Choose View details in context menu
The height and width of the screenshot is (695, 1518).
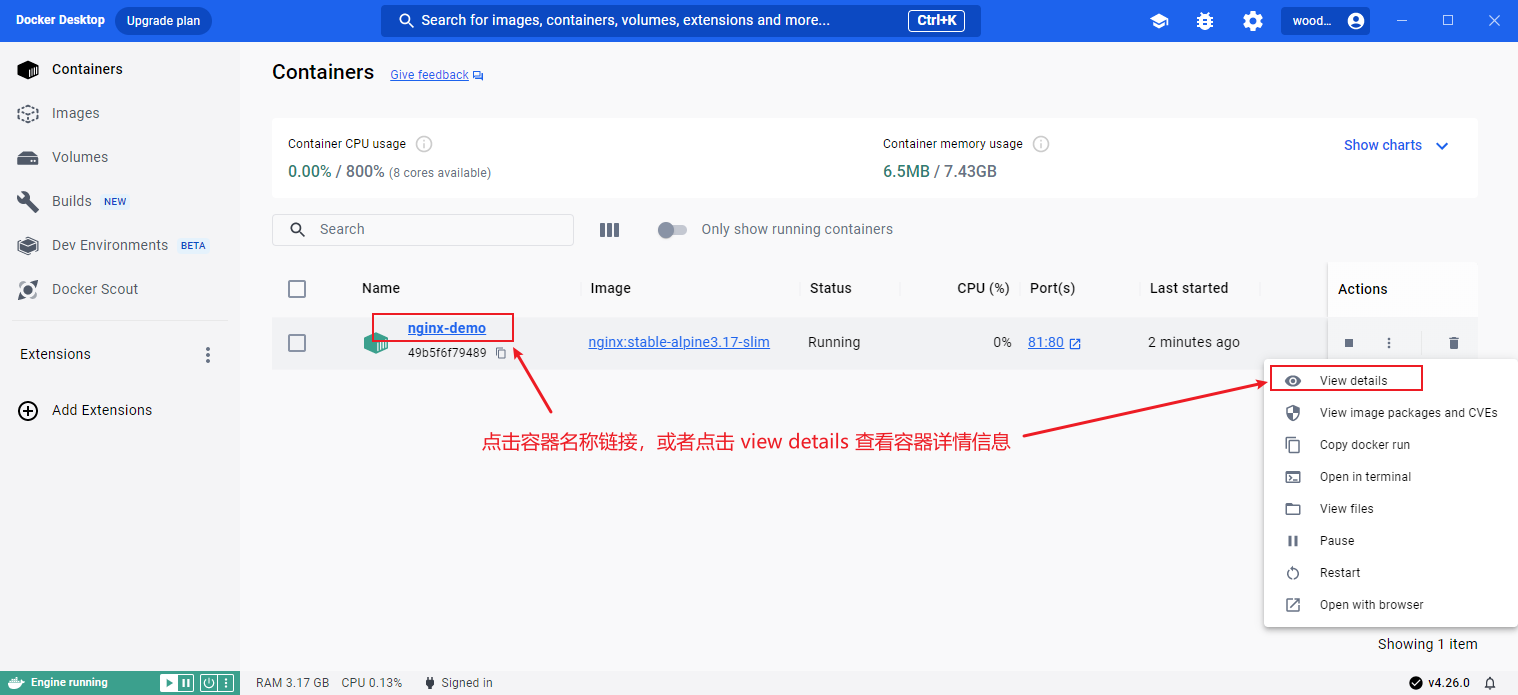[x=1391, y=381]
